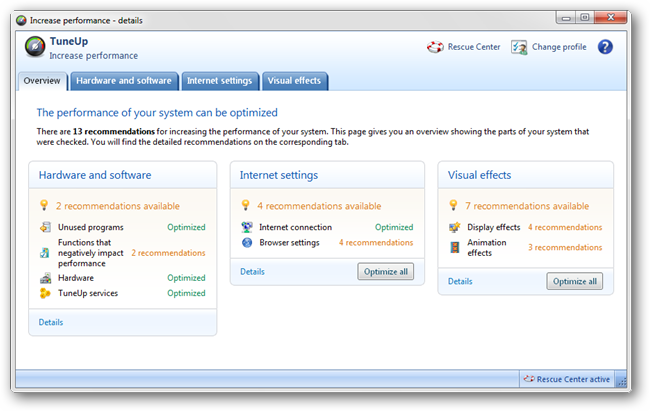Click the Visual effects panel heading

pyautogui.click(x=480, y=175)
